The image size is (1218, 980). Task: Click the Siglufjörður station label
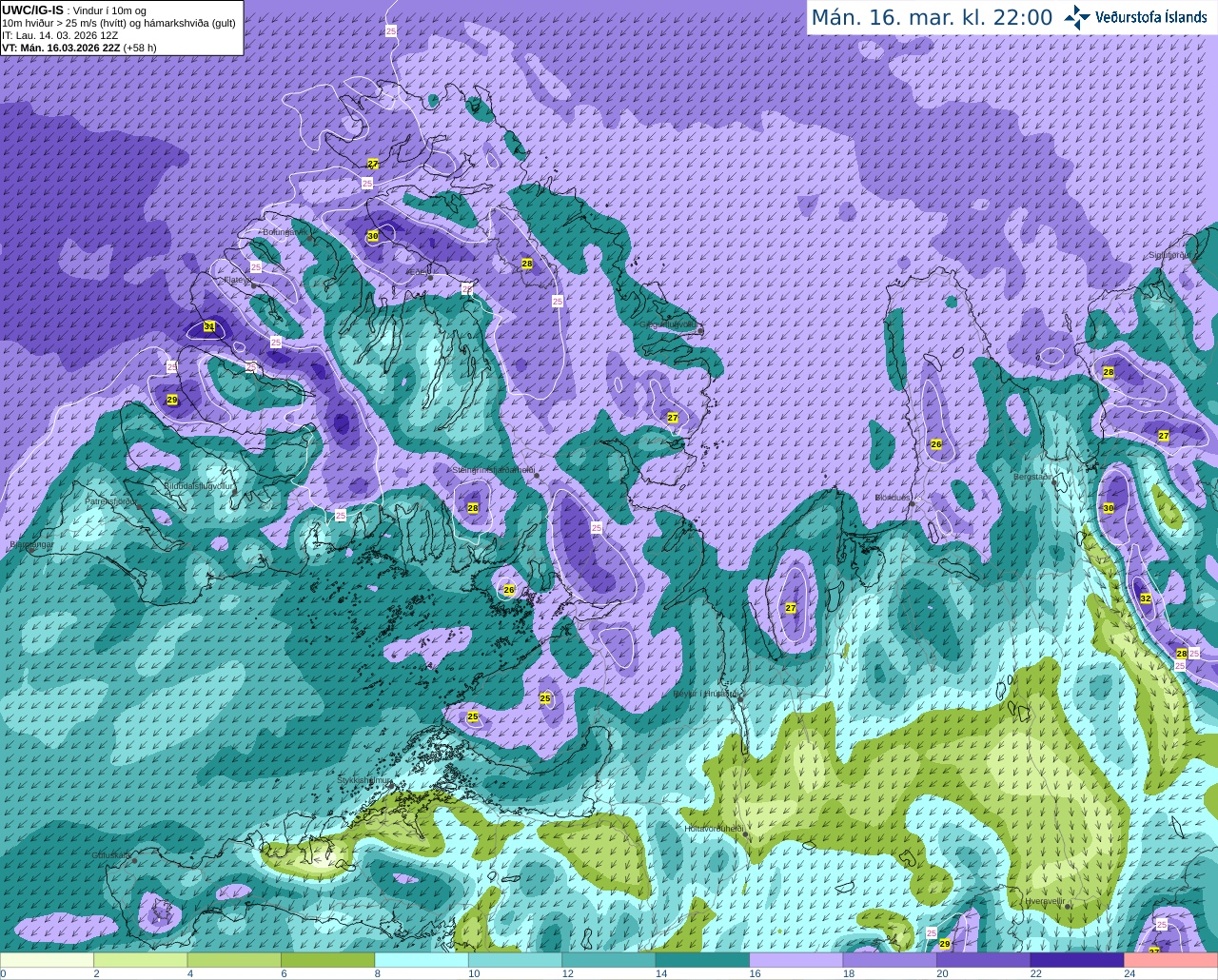point(1169,255)
